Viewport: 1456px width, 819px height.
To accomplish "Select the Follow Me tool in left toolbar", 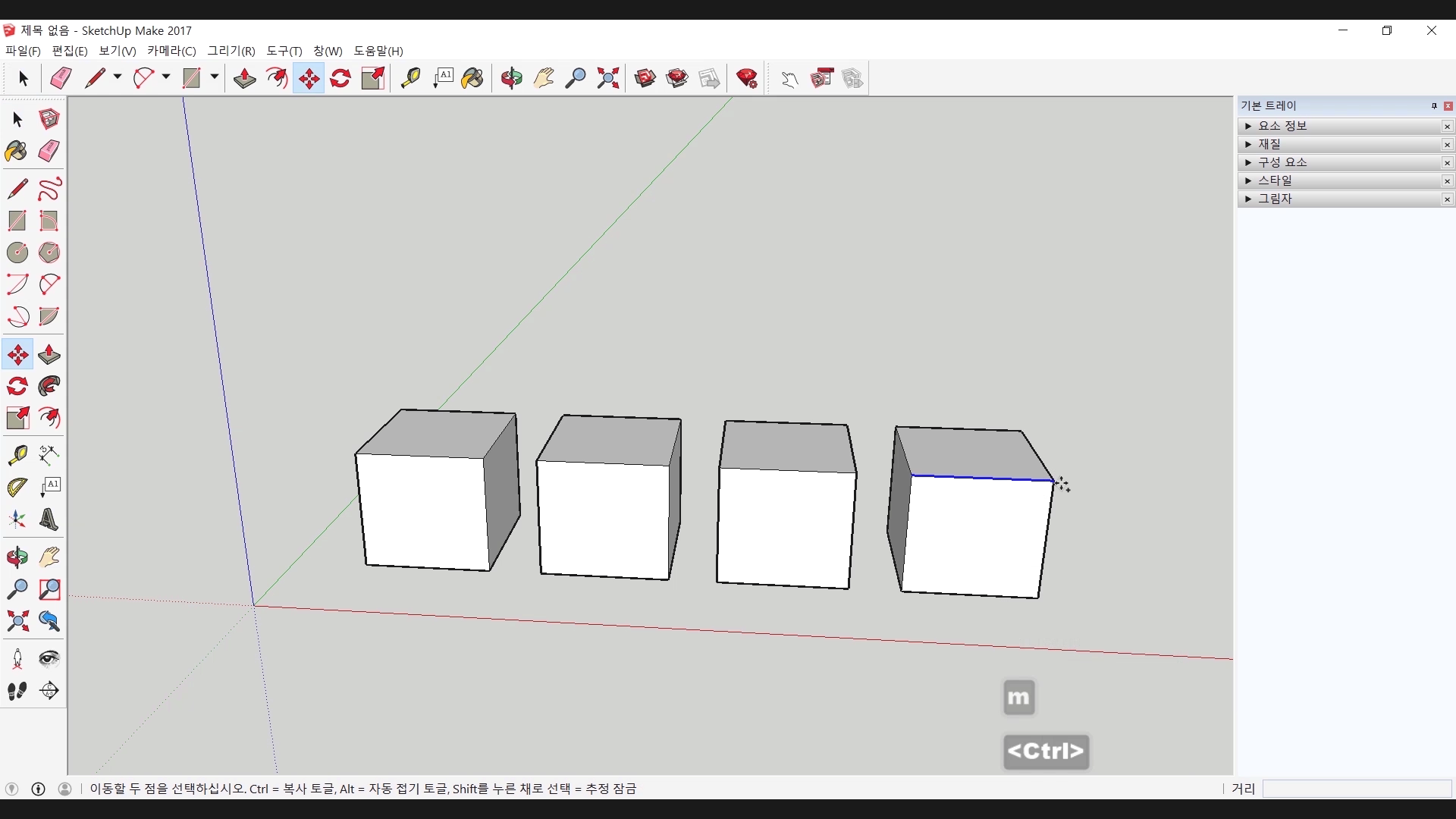I will [49, 387].
